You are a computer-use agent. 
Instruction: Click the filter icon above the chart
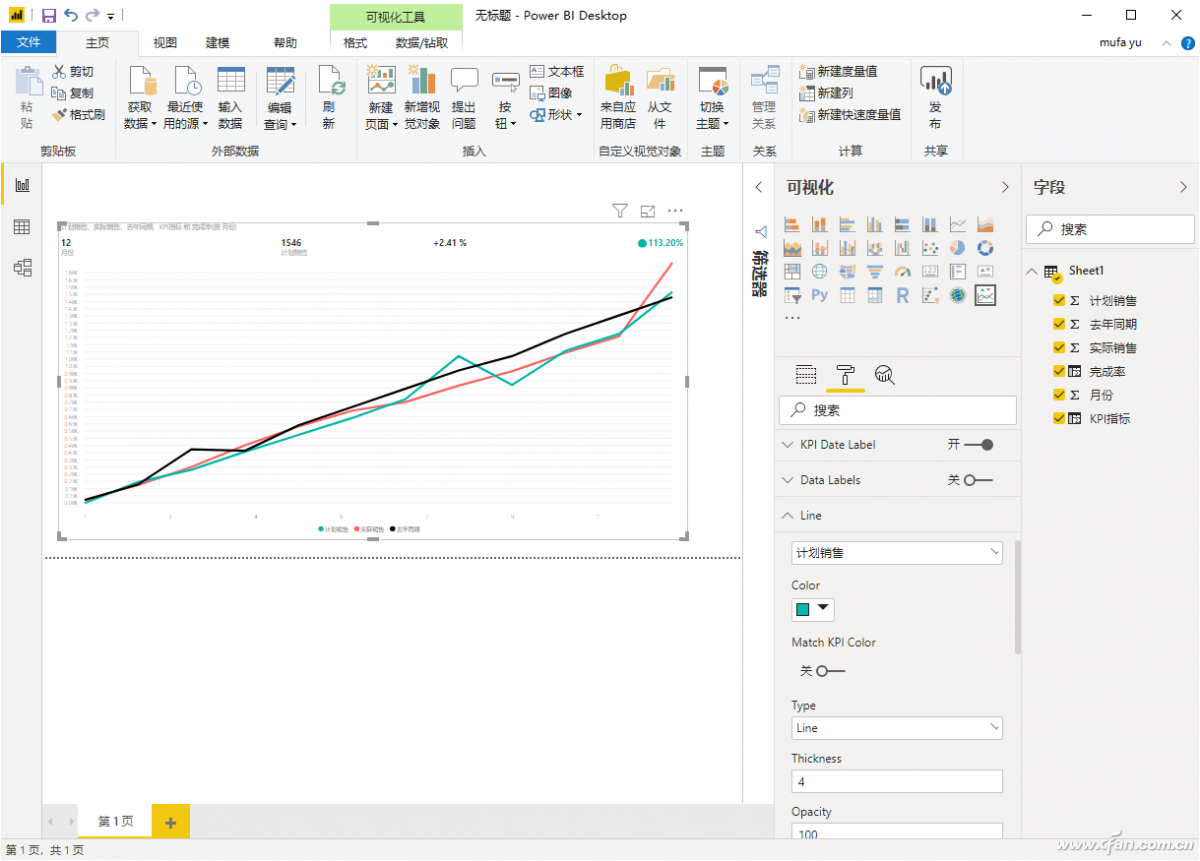pos(619,211)
